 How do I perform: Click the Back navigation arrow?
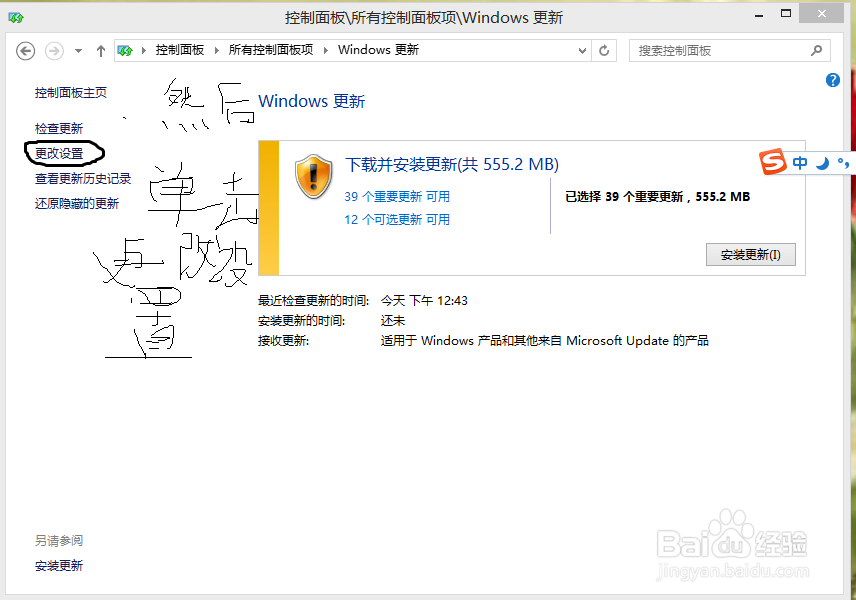[x=25, y=51]
